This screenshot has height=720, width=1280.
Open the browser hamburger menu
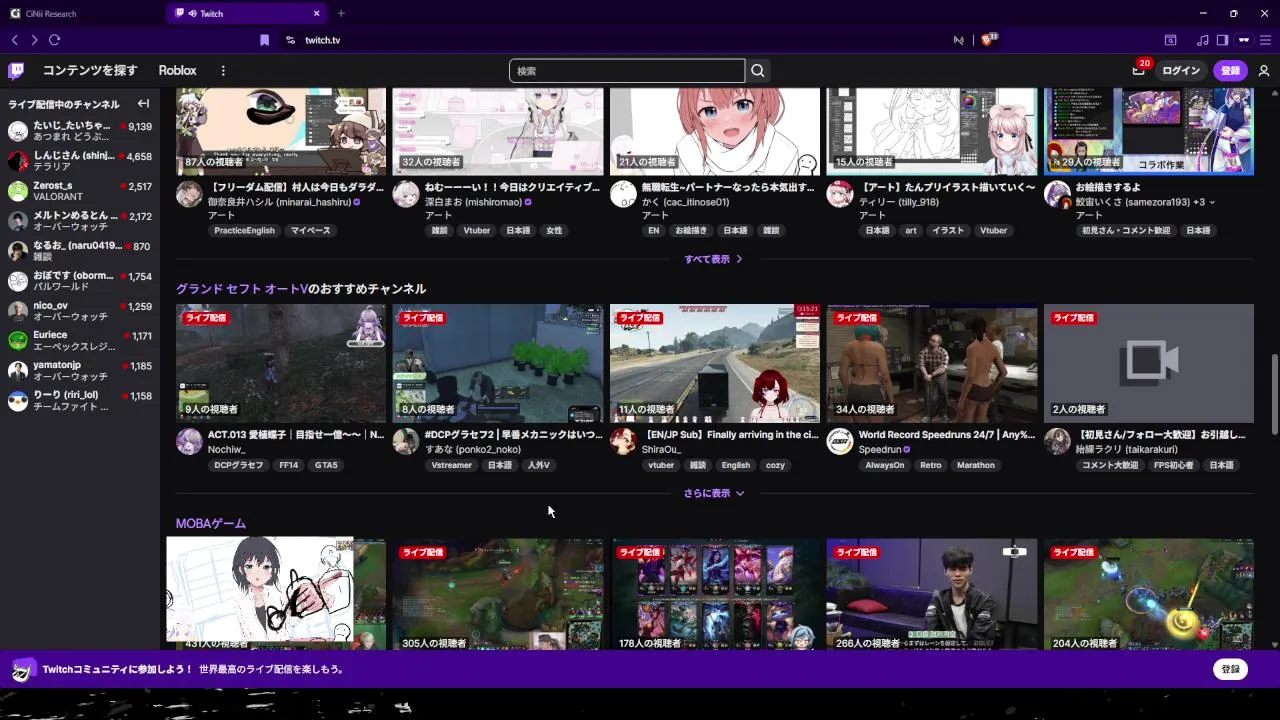click(1265, 40)
